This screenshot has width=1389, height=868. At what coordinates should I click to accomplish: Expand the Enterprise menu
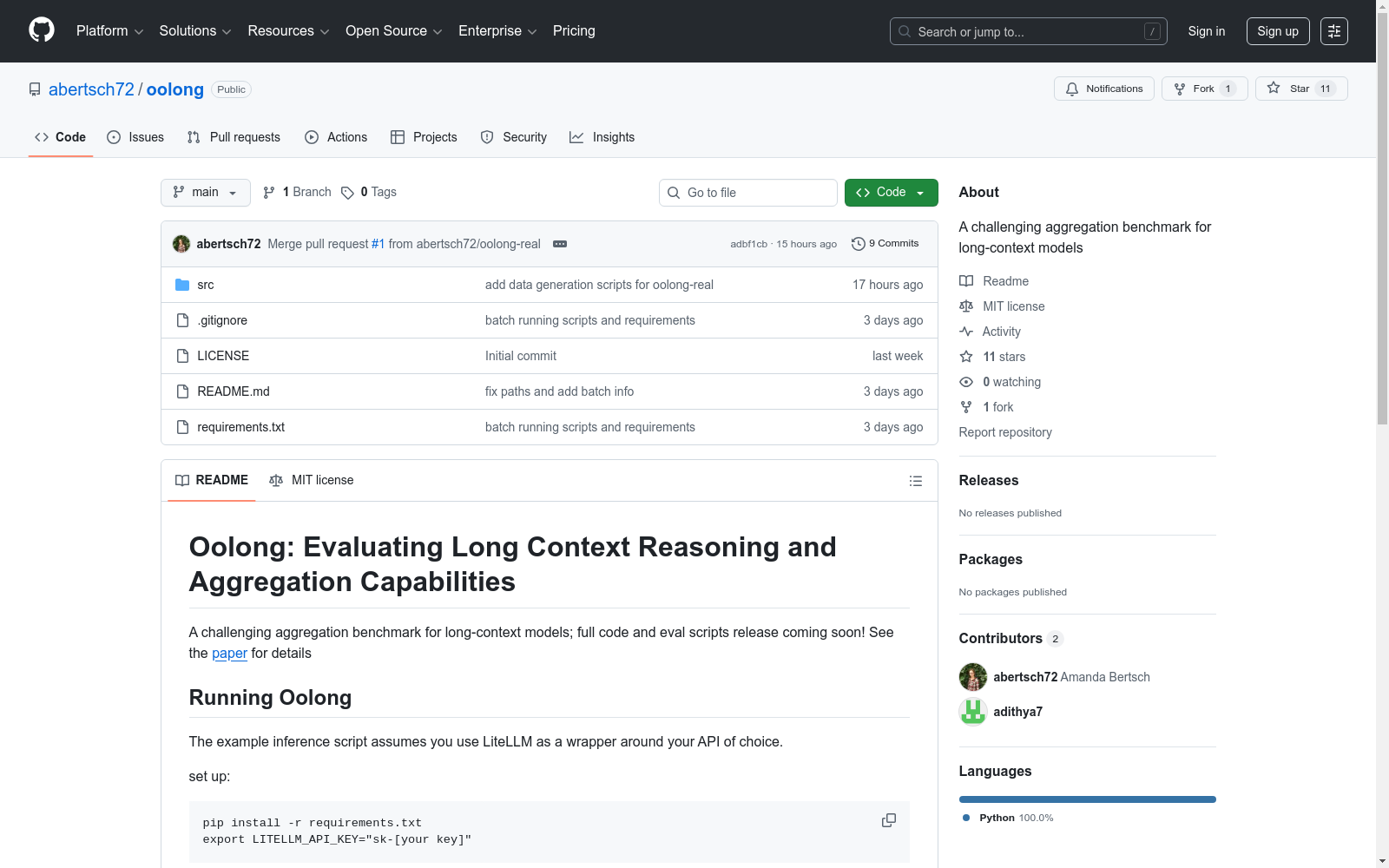(497, 31)
